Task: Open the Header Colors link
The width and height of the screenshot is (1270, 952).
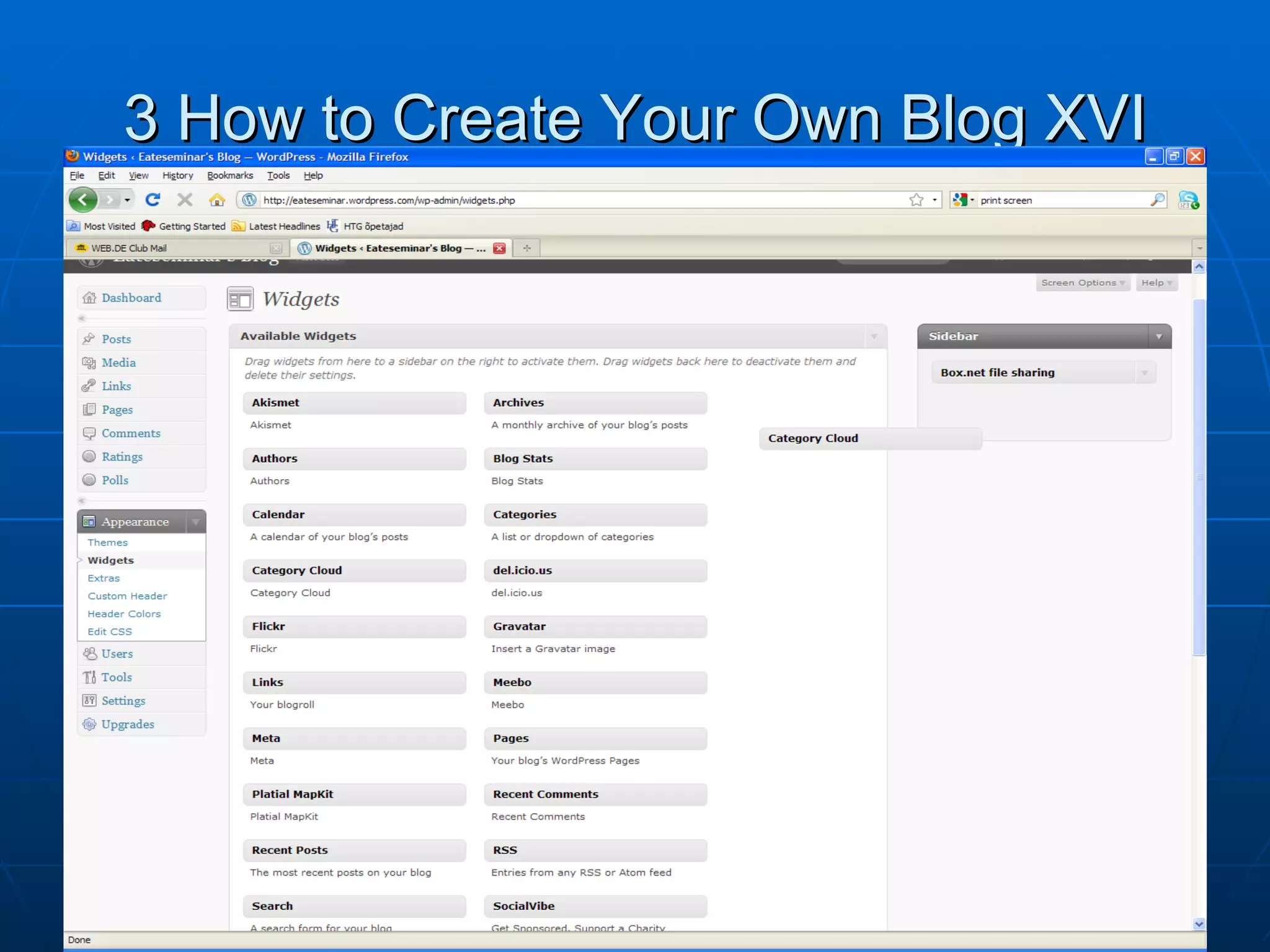Action: (124, 614)
